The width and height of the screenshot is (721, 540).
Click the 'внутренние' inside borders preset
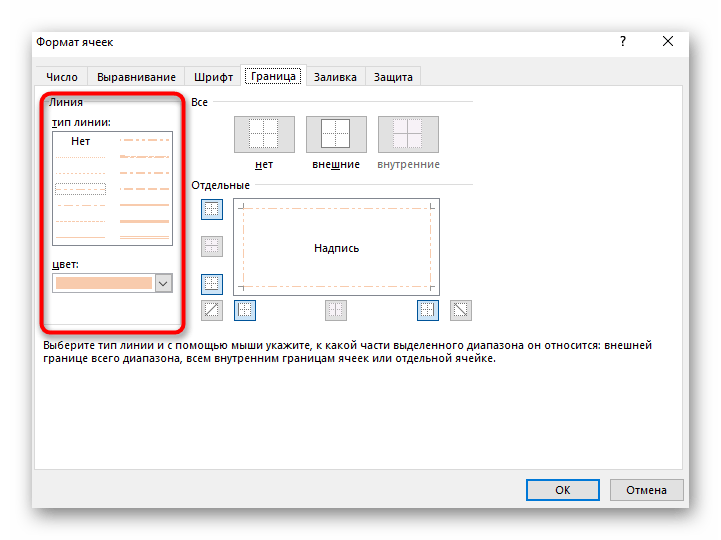pyautogui.click(x=408, y=134)
